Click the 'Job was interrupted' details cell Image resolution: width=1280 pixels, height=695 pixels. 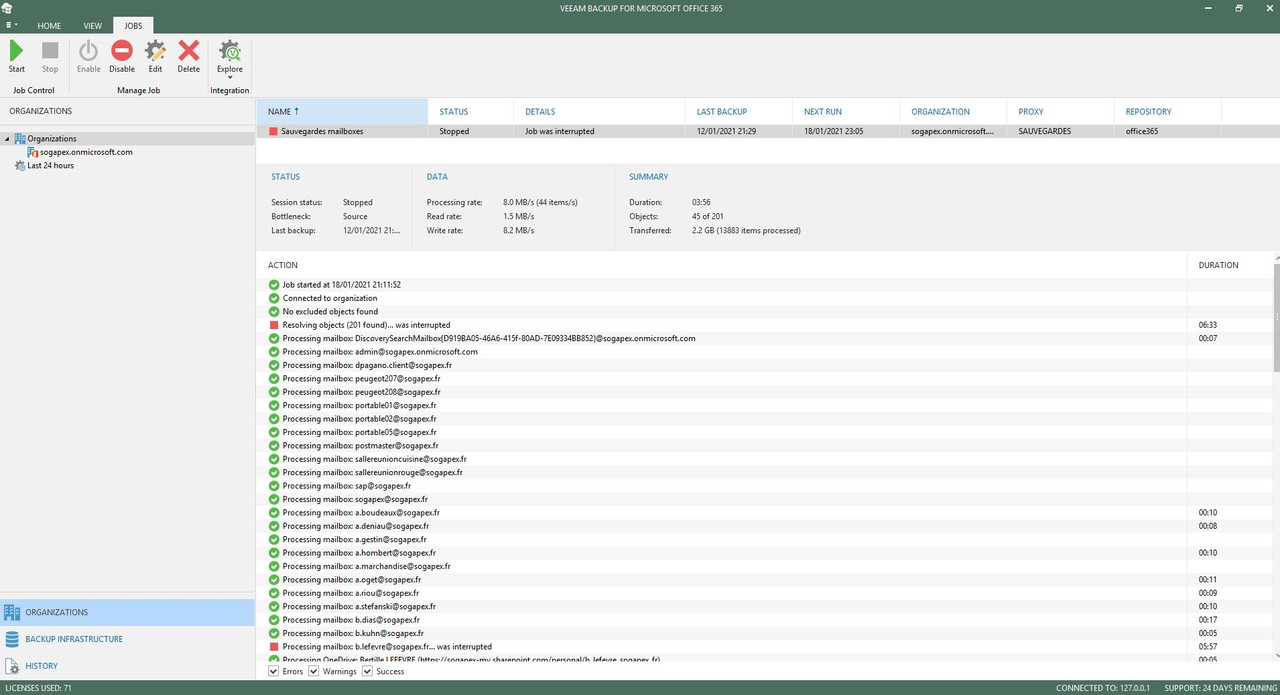(560, 131)
